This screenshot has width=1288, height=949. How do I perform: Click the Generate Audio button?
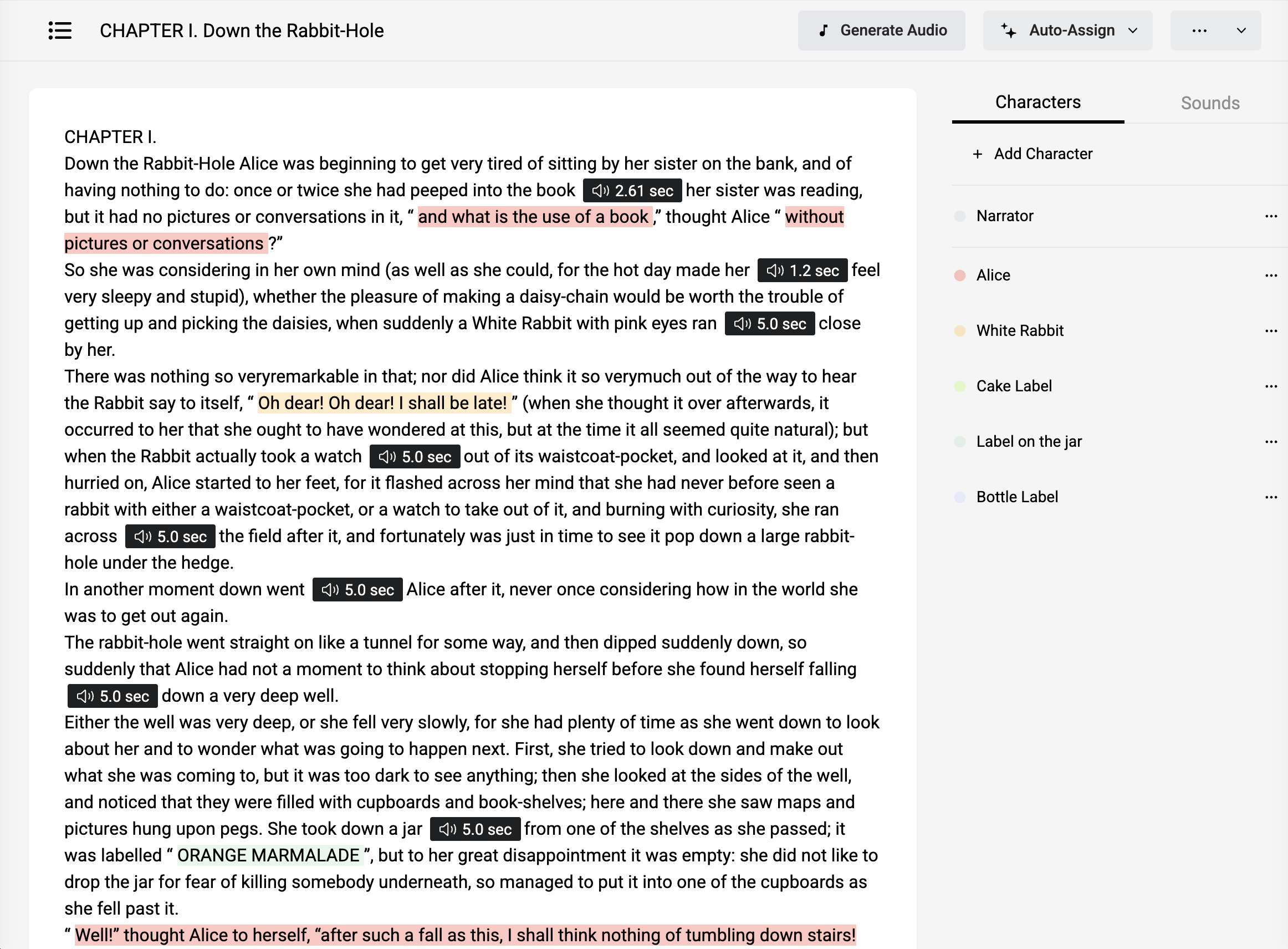[881, 30]
